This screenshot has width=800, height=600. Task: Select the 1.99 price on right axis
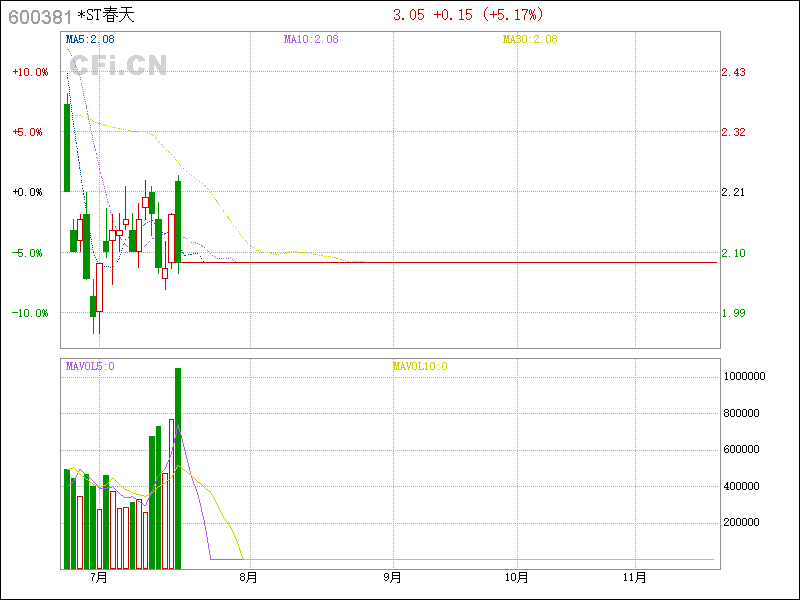[x=734, y=313]
